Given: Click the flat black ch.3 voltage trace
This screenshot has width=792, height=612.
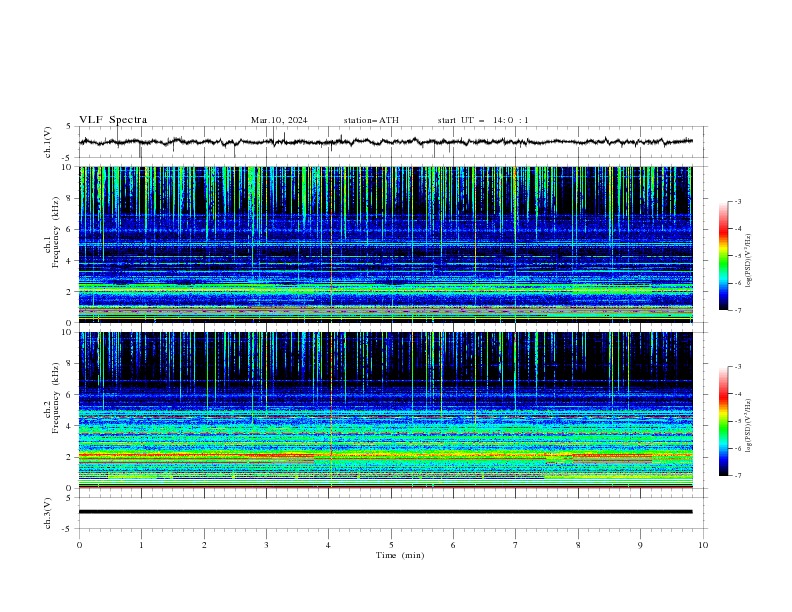Looking at the screenshot, I should [x=386, y=512].
